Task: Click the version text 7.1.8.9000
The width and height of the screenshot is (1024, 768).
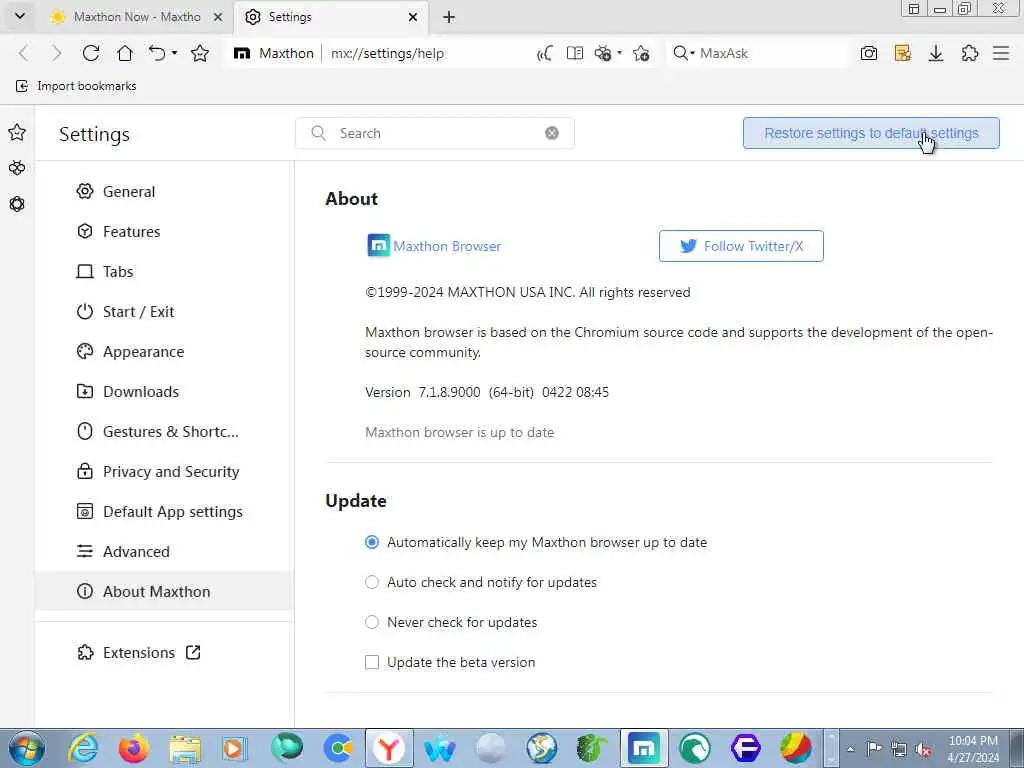Action: (449, 392)
